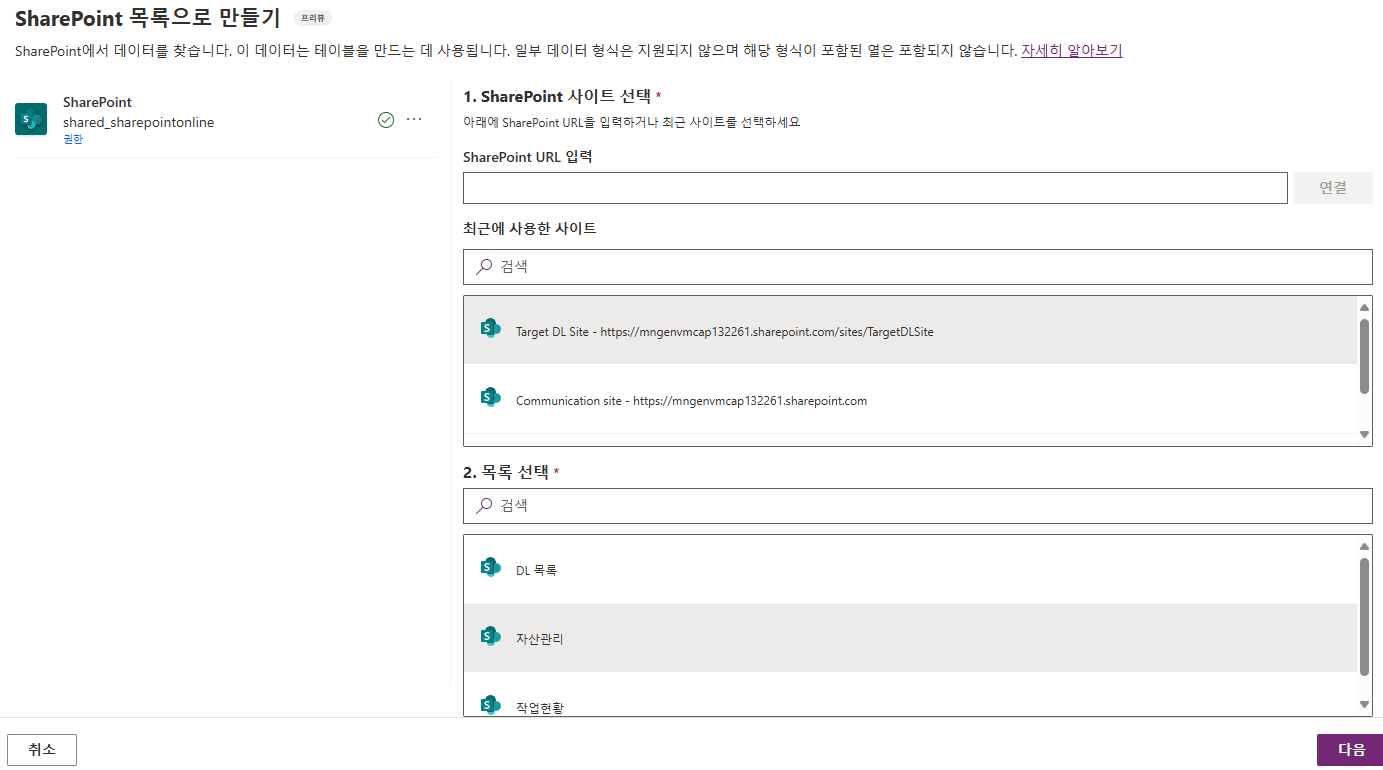Click the Communication site SharePoint icon
The image size is (1383, 770).
(490, 397)
